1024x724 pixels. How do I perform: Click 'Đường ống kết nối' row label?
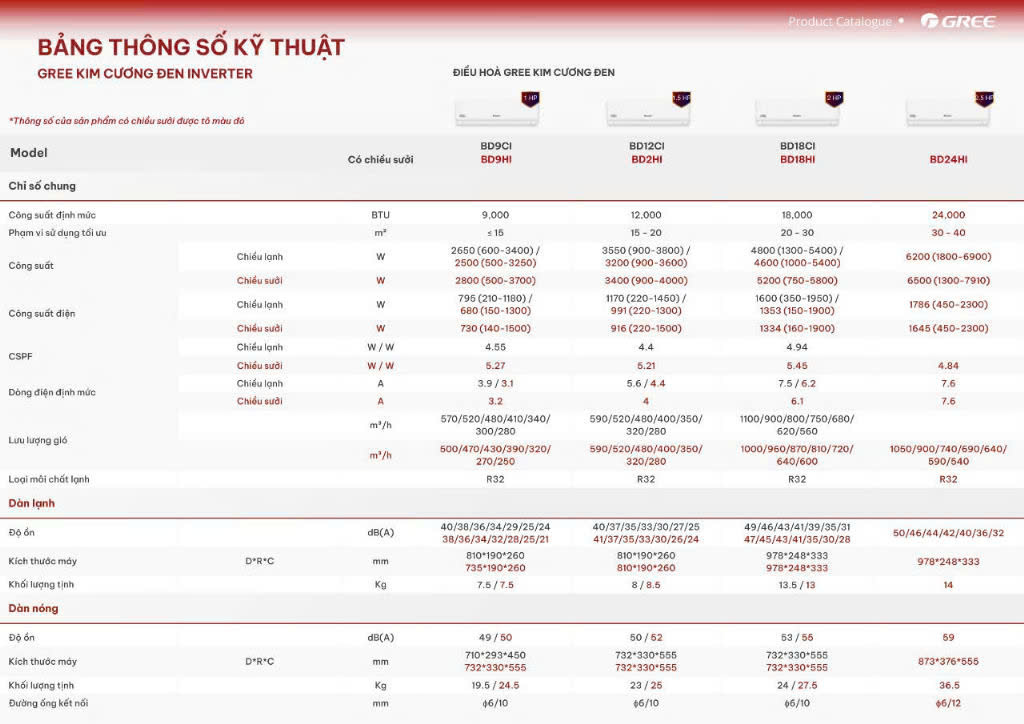48,703
